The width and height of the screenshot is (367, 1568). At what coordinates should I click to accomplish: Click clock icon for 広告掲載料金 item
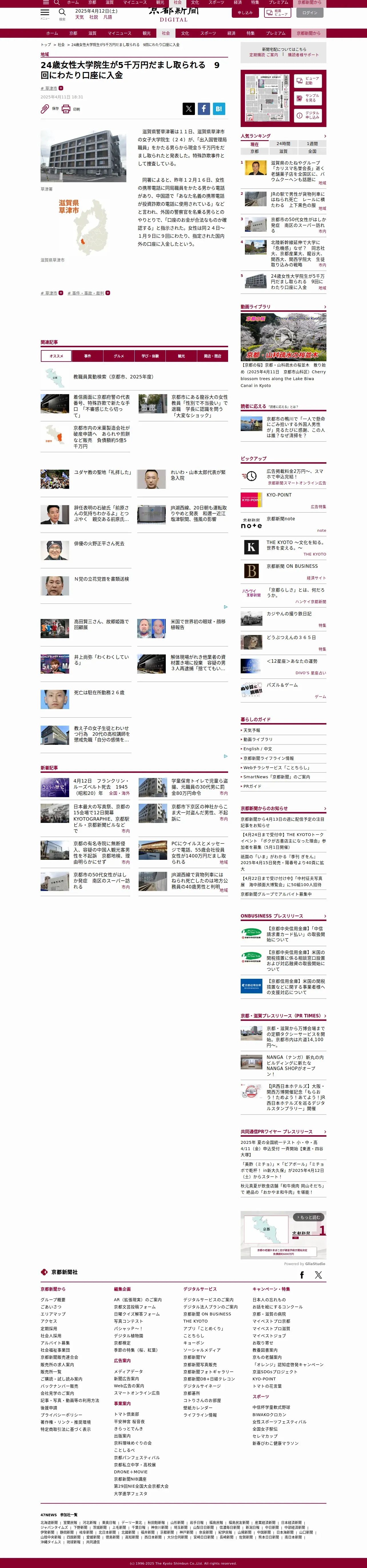tap(250, 476)
